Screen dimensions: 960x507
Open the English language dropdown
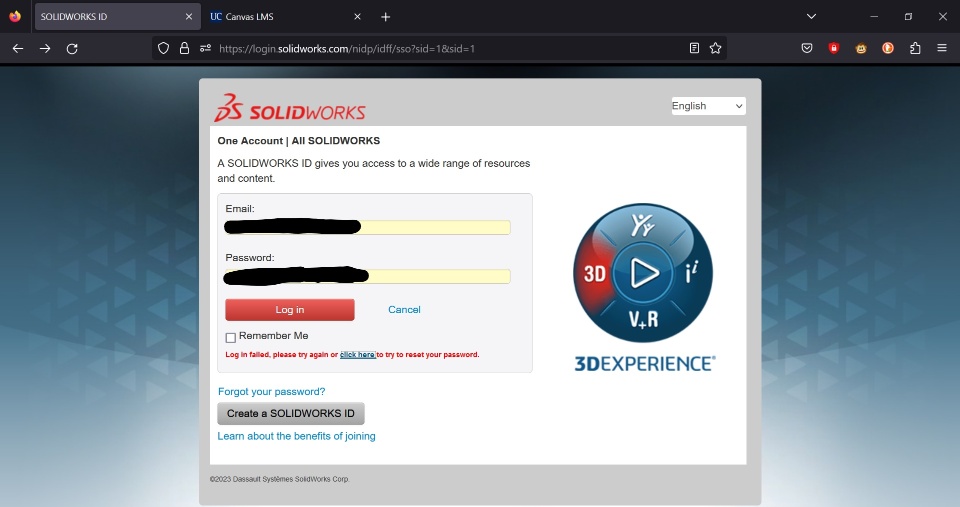coord(708,106)
